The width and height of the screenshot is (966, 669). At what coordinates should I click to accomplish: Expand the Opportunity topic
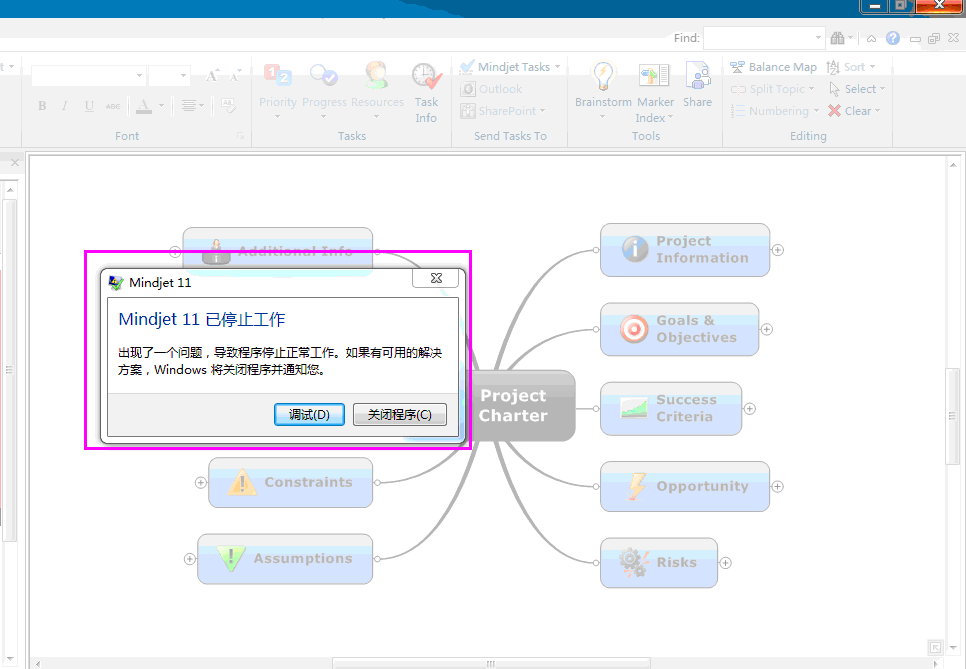click(777, 487)
